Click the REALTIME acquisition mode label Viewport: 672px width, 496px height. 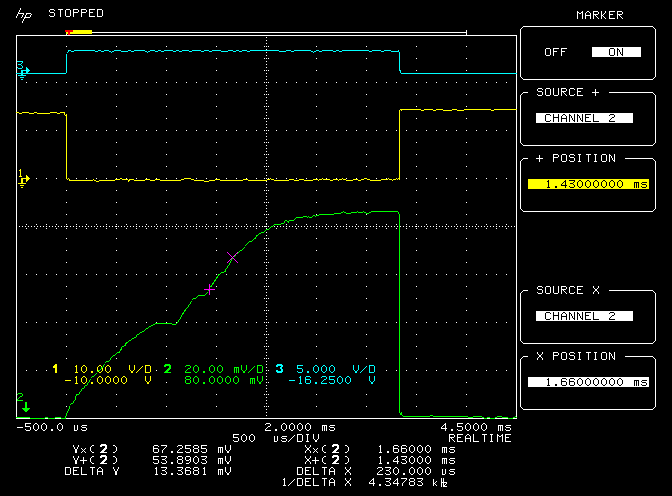tap(479, 438)
